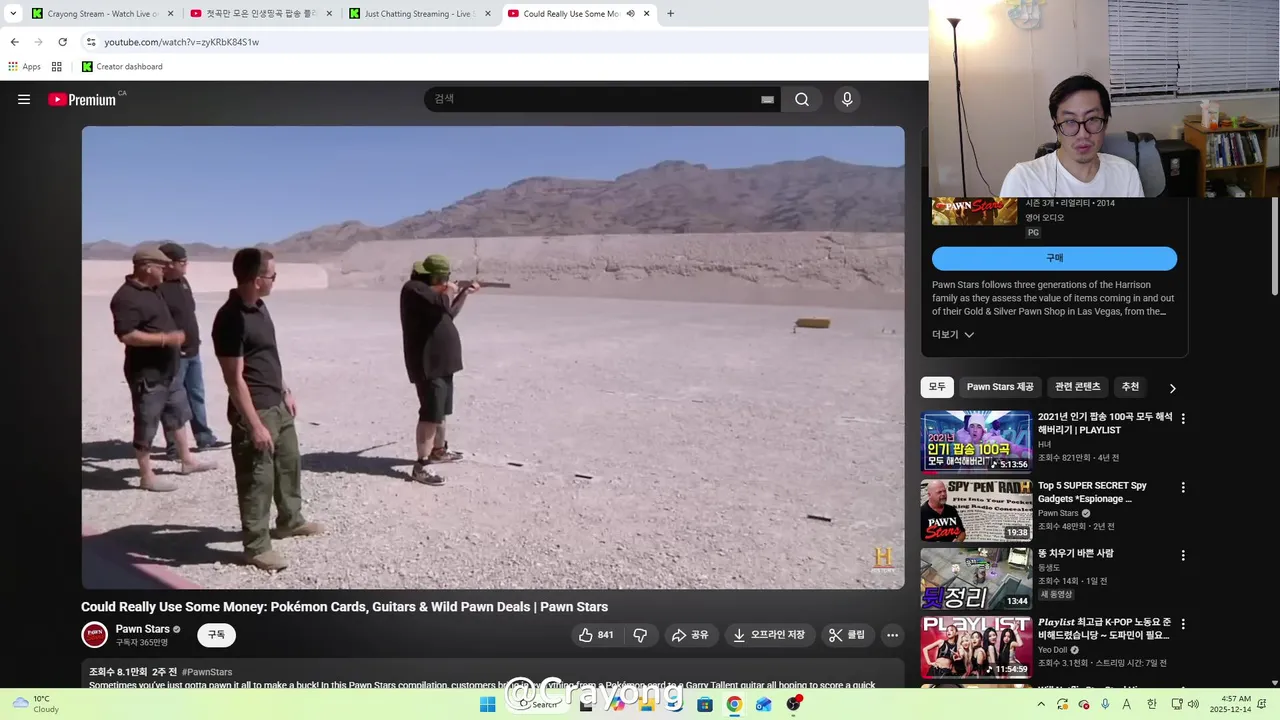
Task: Open options menu for 똥 치우기 바쁜 사람 video
Action: click(x=1183, y=555)
